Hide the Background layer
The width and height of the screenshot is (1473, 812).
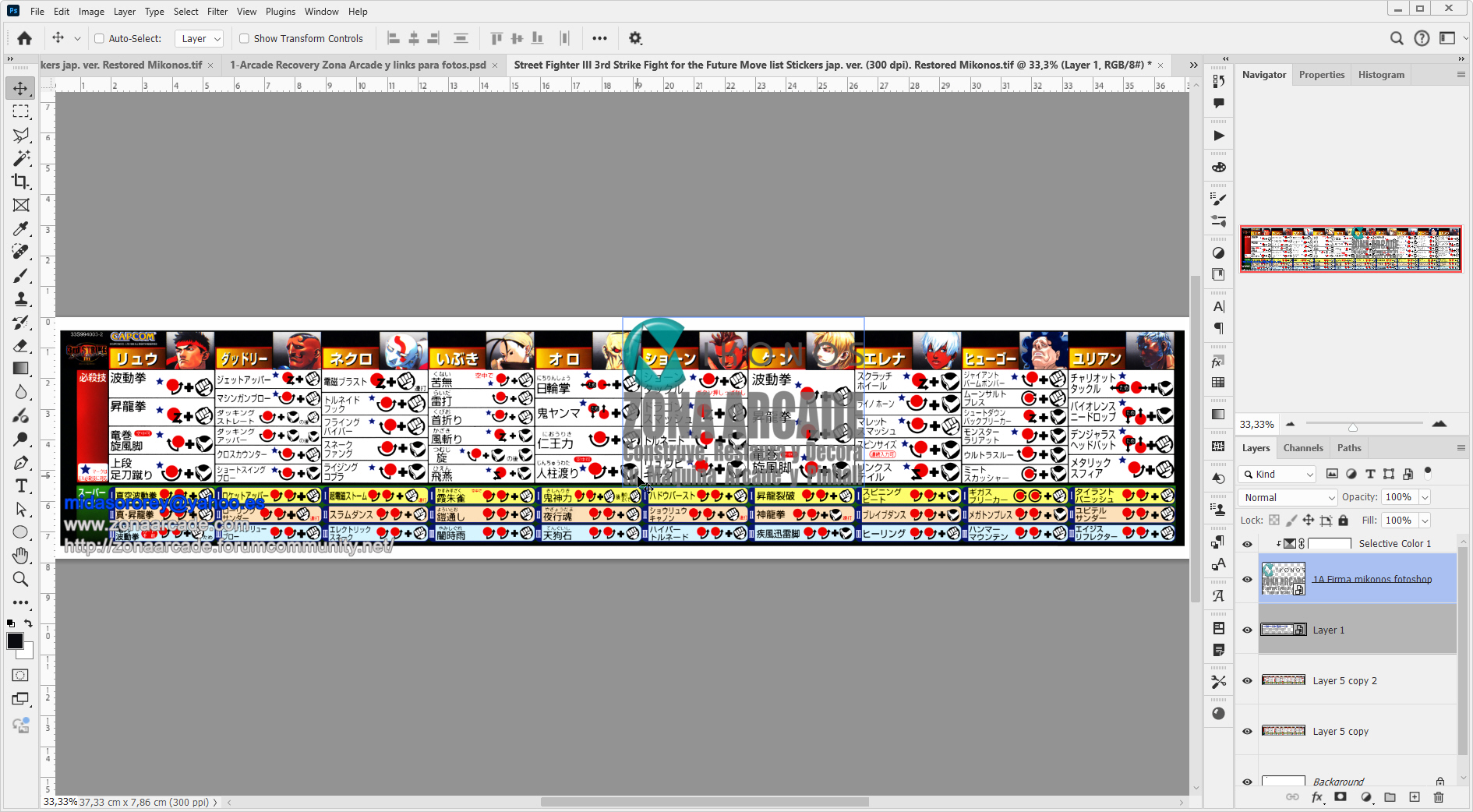1247,782
